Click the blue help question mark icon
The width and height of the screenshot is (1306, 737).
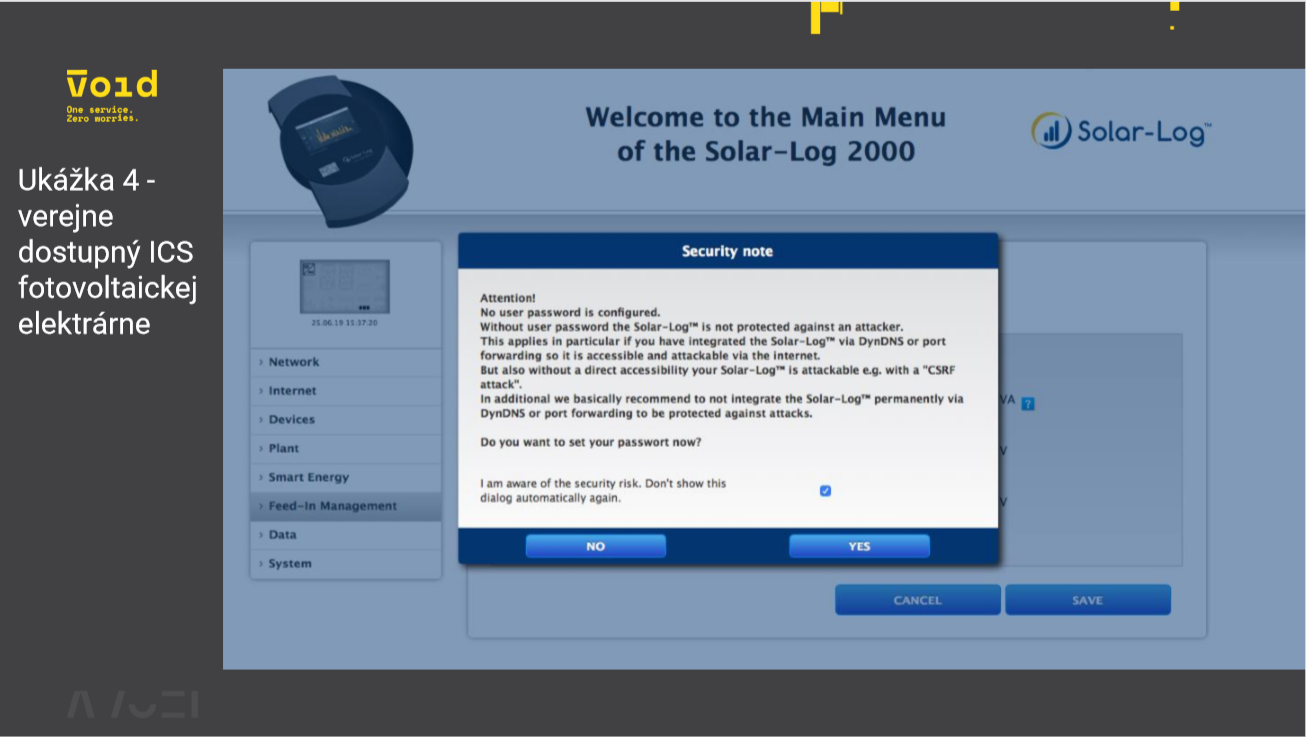click(x=1028, y=404)
